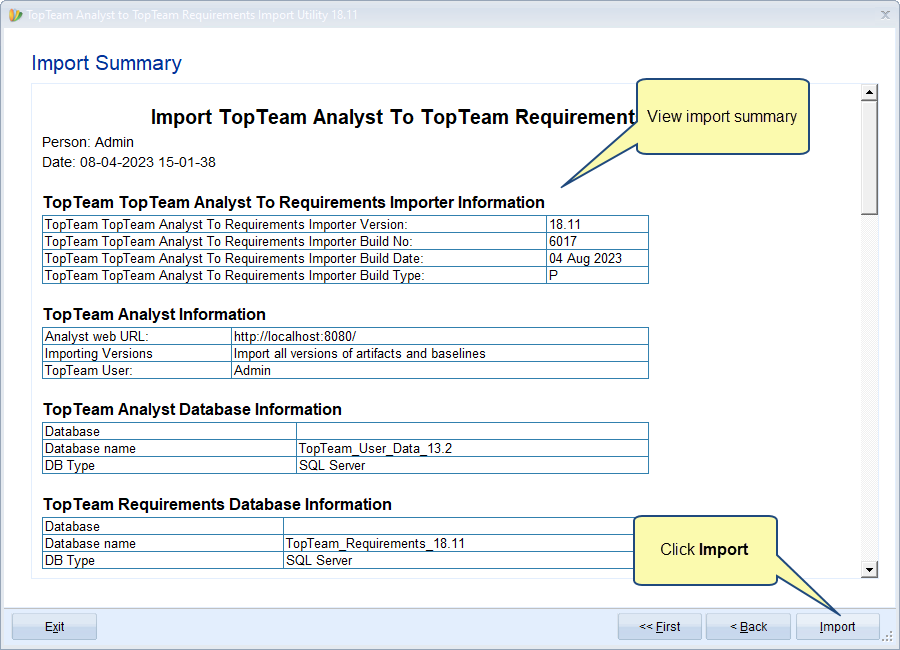This screenshot has width=900, height=650.
Task: Exit the import utility
Action: 55,626
